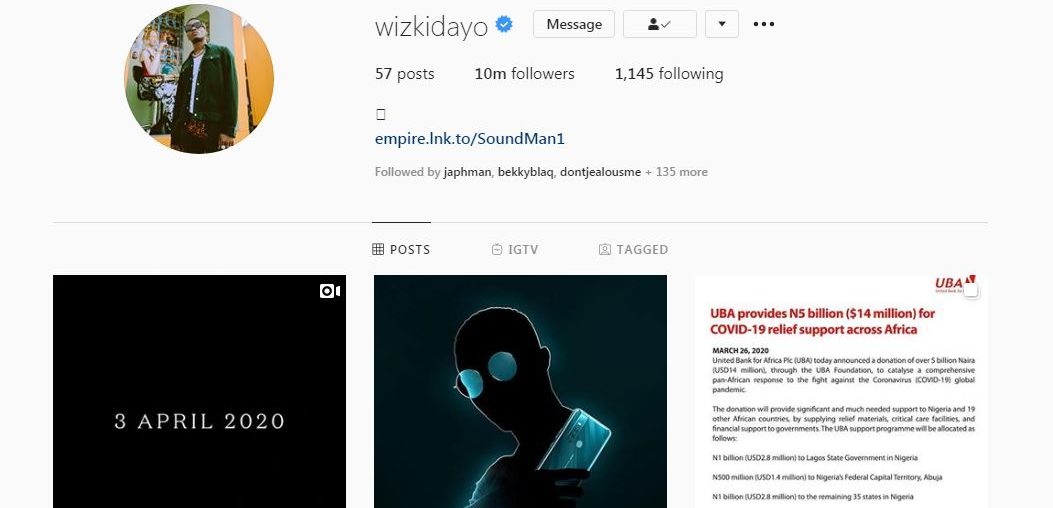Click the Message button
Viewport: 1053px width, 508px height.
(x=574, y=24)
